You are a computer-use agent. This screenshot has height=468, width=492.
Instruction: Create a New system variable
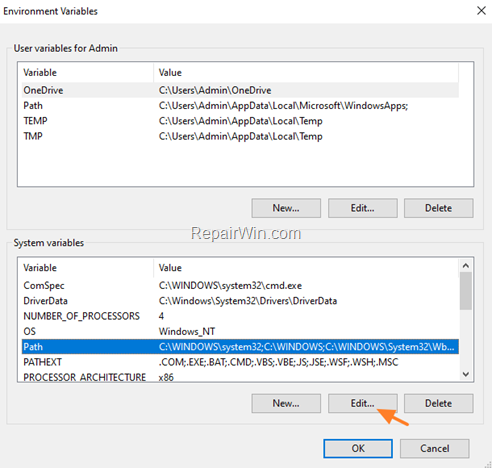(x=286, y=403)
